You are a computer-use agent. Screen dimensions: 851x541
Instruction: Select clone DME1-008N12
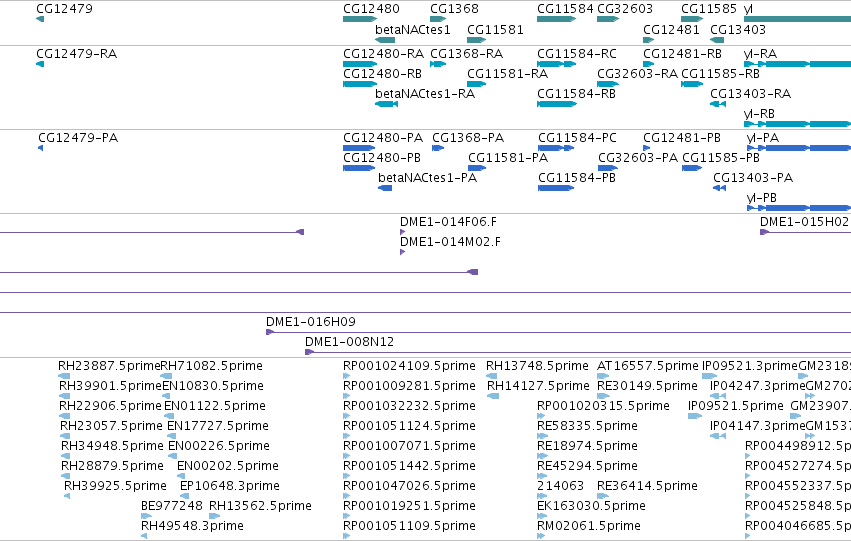(x=349, y=342)
